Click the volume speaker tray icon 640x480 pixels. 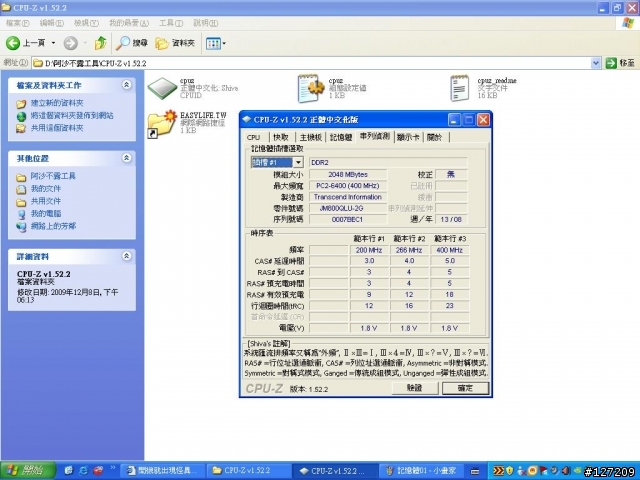point(566,471)
